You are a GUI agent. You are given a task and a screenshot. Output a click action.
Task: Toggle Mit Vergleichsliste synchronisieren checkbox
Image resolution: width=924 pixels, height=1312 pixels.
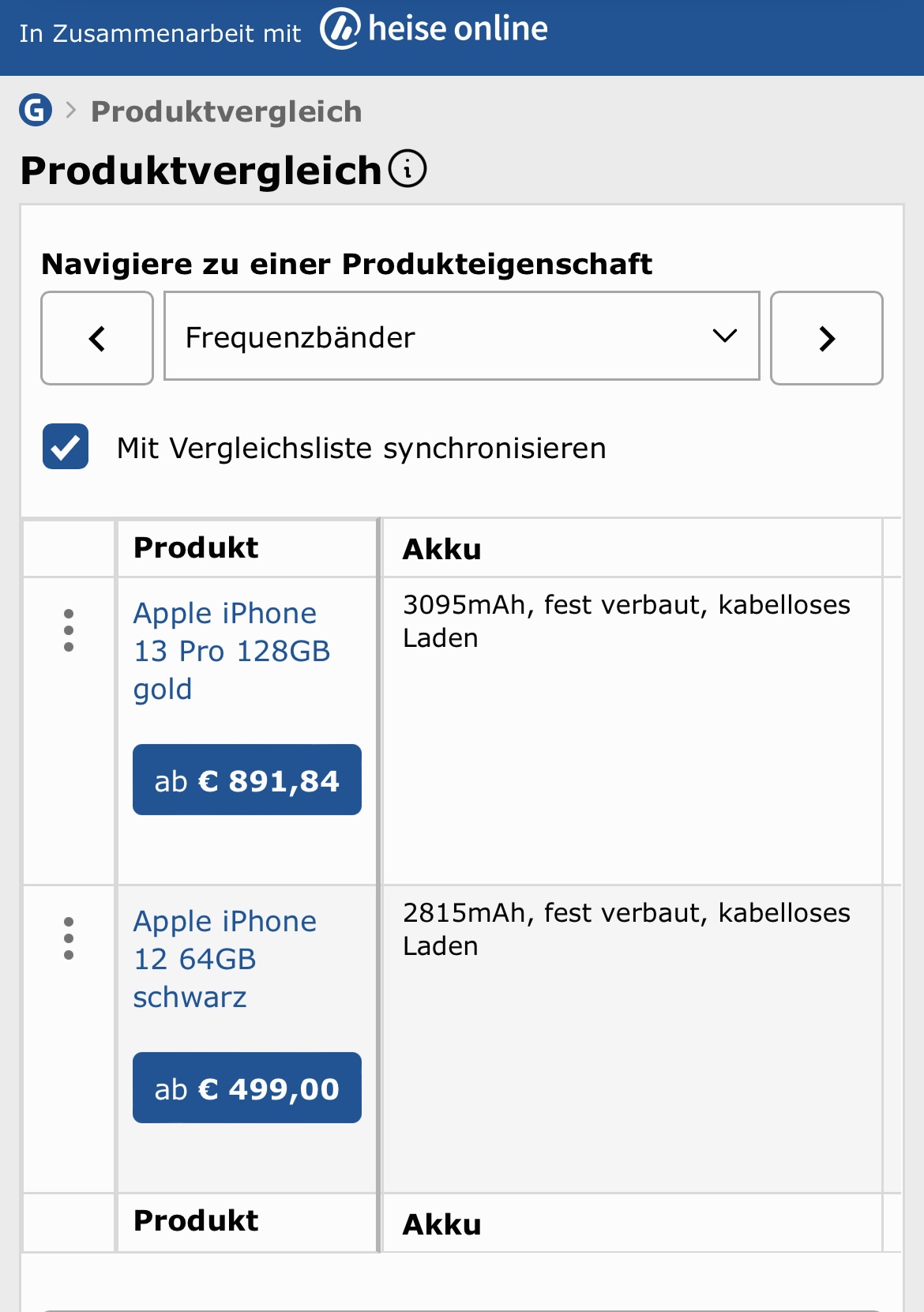click(66, 446)
